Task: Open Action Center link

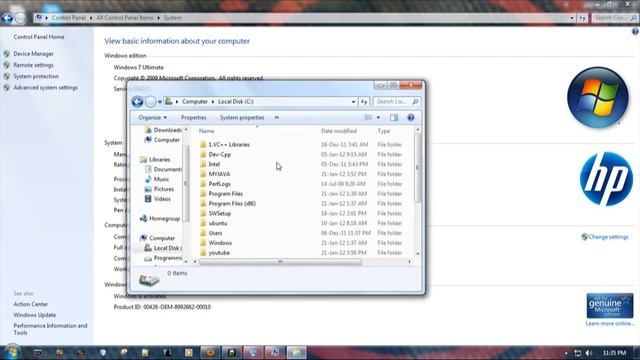Action: pyautogui.click(x=31, y=304)
